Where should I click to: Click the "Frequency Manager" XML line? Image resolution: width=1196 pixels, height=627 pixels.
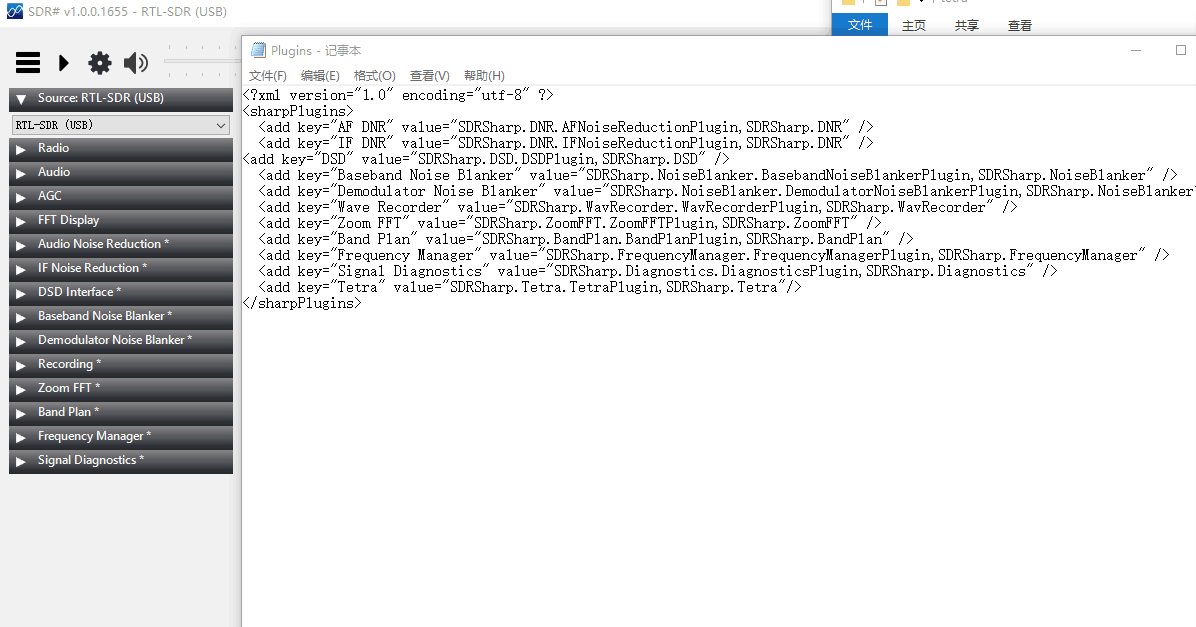coord(714,256)
